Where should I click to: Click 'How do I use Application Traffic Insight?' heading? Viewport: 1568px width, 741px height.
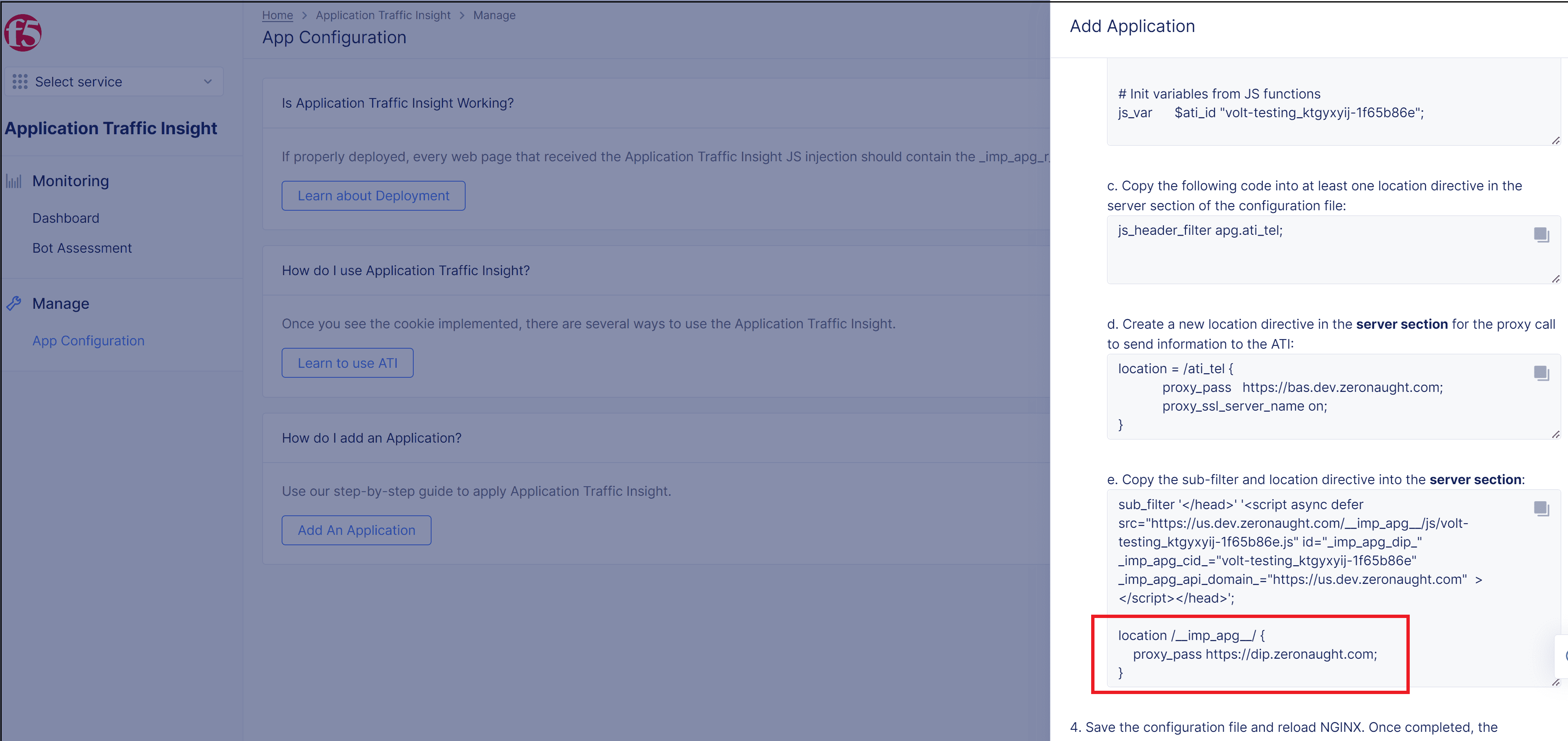pos(405,270)
